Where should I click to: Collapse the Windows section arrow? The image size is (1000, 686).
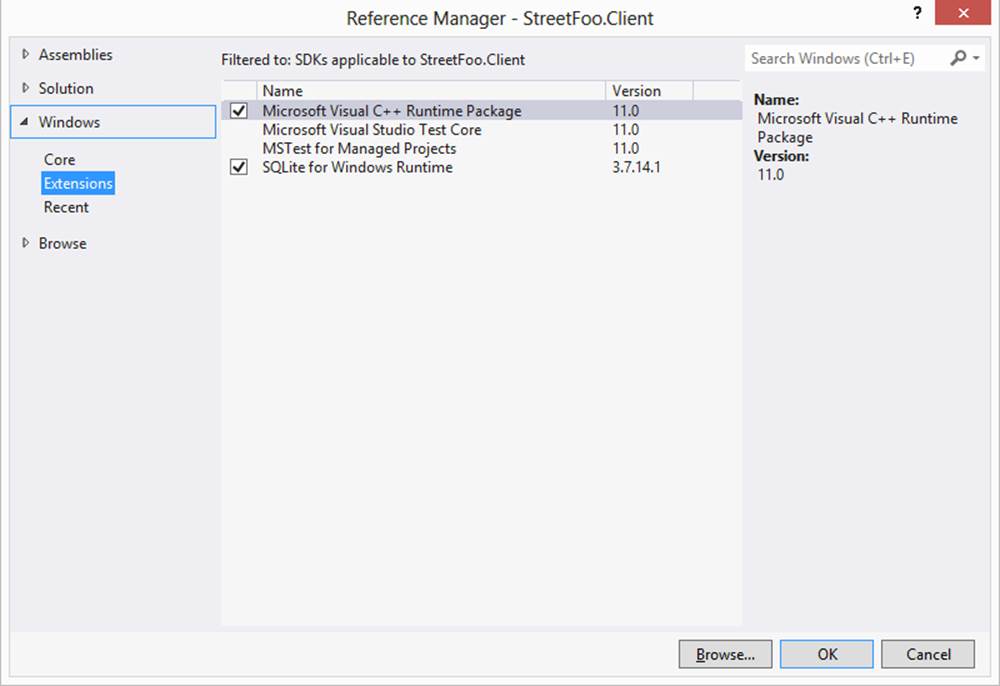click(x=24, y=121)
